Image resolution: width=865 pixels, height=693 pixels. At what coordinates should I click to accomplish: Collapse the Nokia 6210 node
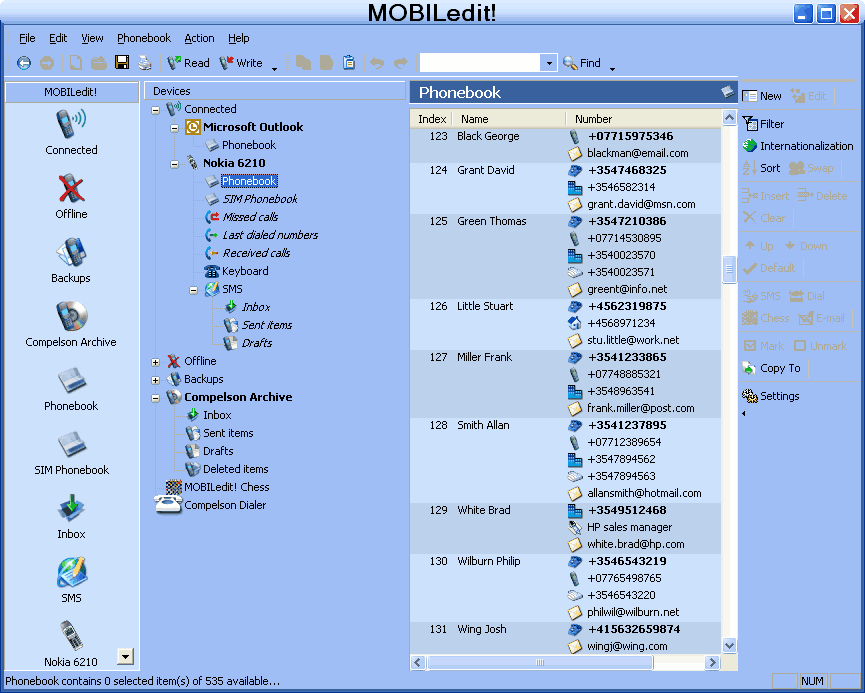[175, 164]
